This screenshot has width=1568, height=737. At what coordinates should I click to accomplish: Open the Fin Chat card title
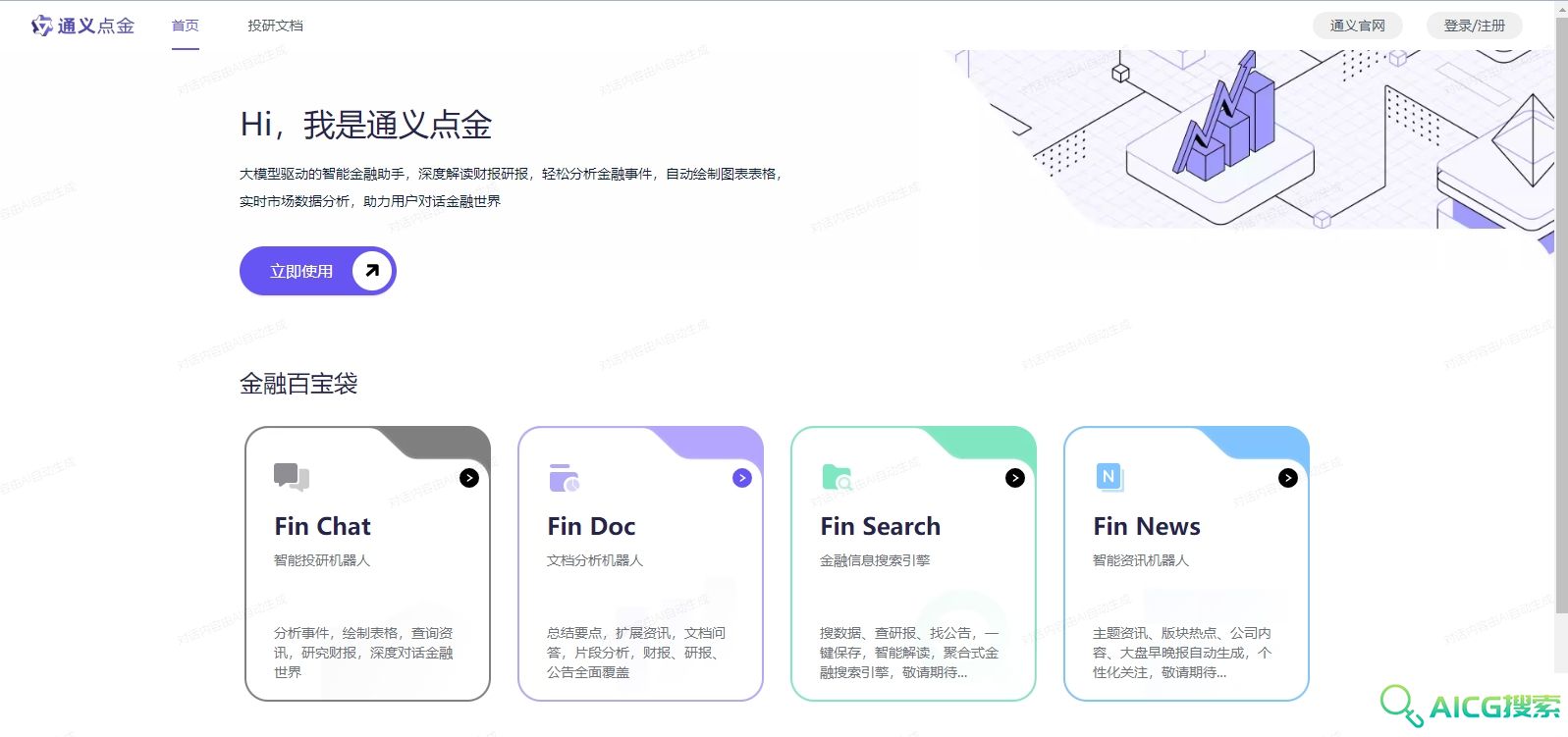[x=322, y=527]
